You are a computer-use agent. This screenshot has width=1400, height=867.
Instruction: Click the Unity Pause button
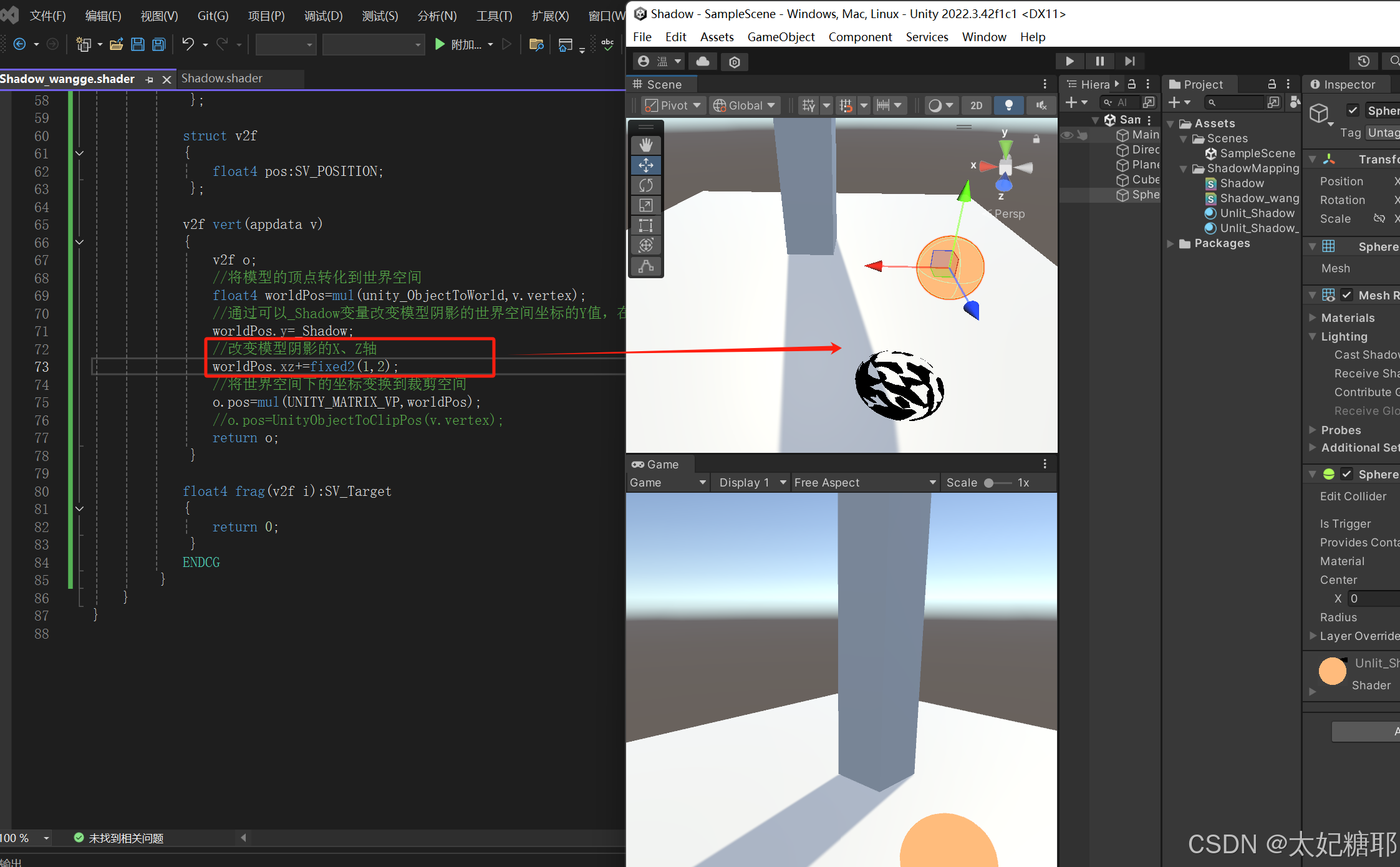1099,61
